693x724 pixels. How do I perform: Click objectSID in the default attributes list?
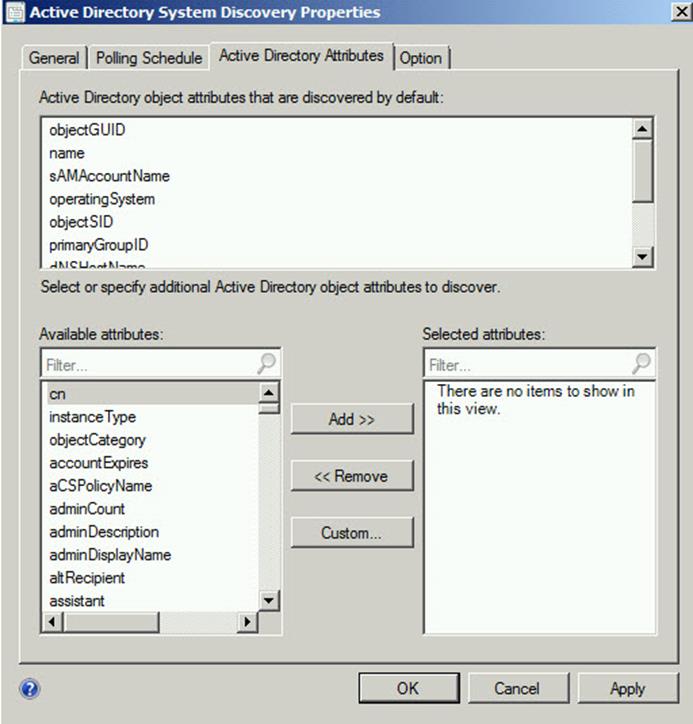coord(81,222)
